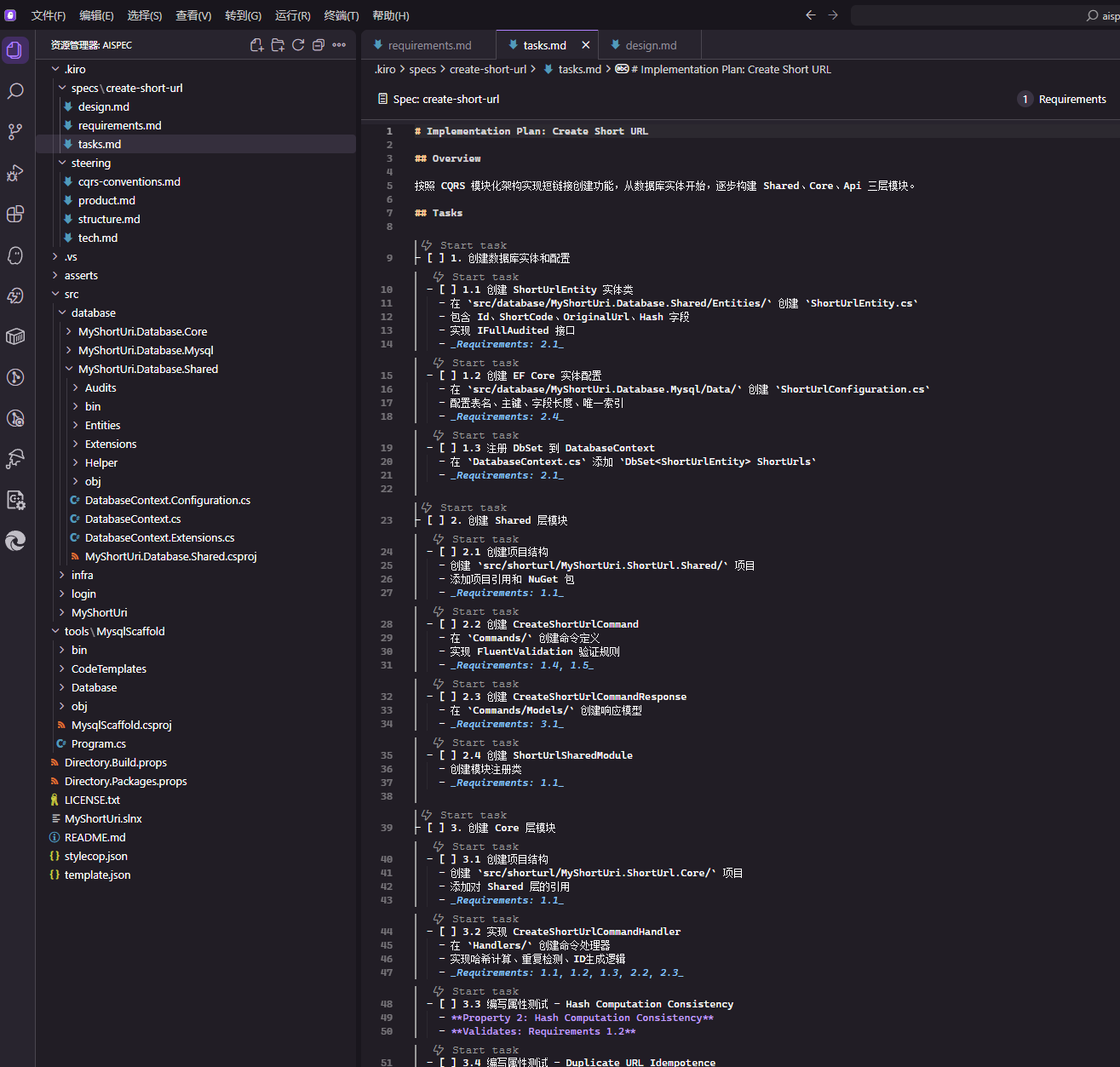Open Run and Debug view
Screen dimensions: 1120x1067
(15, 173)
